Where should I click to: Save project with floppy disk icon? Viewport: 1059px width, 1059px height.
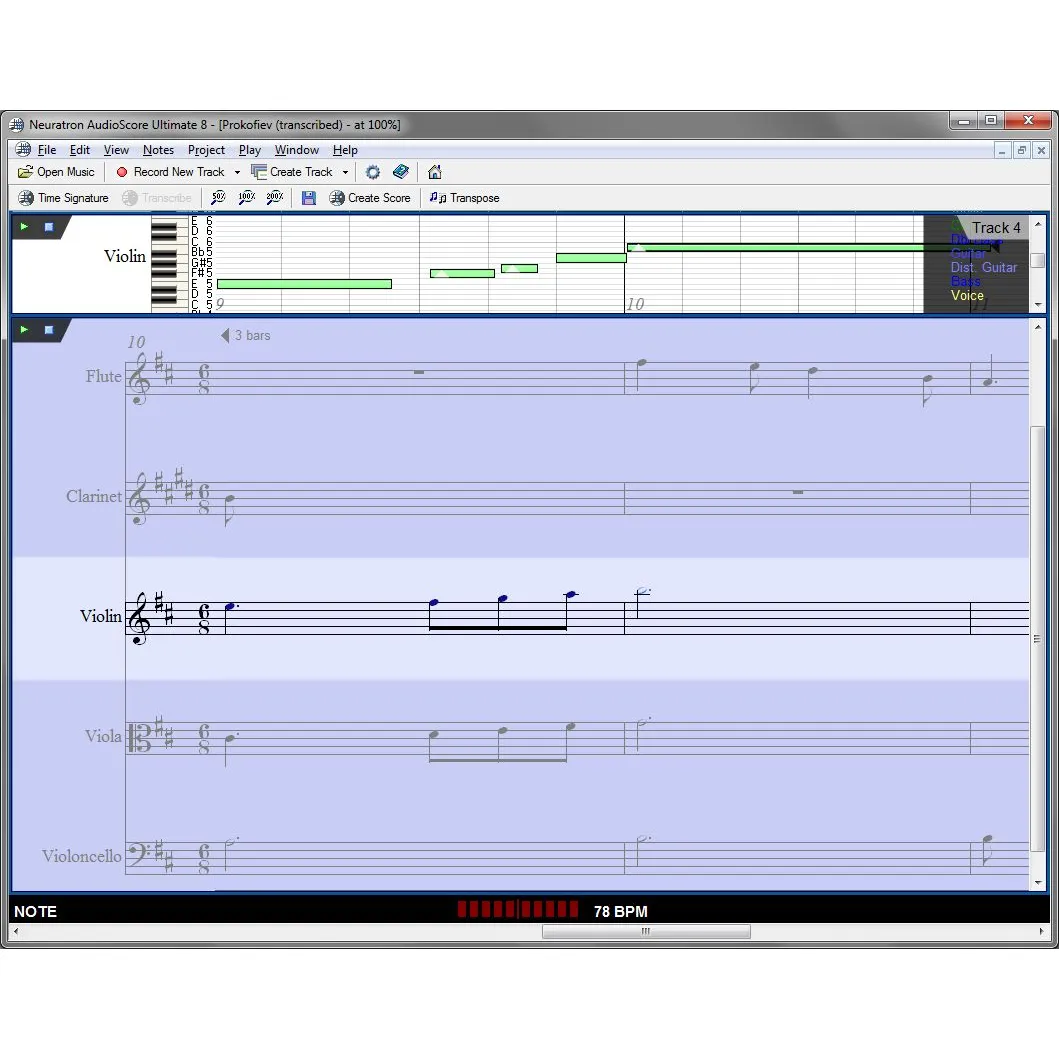[309, 198]
